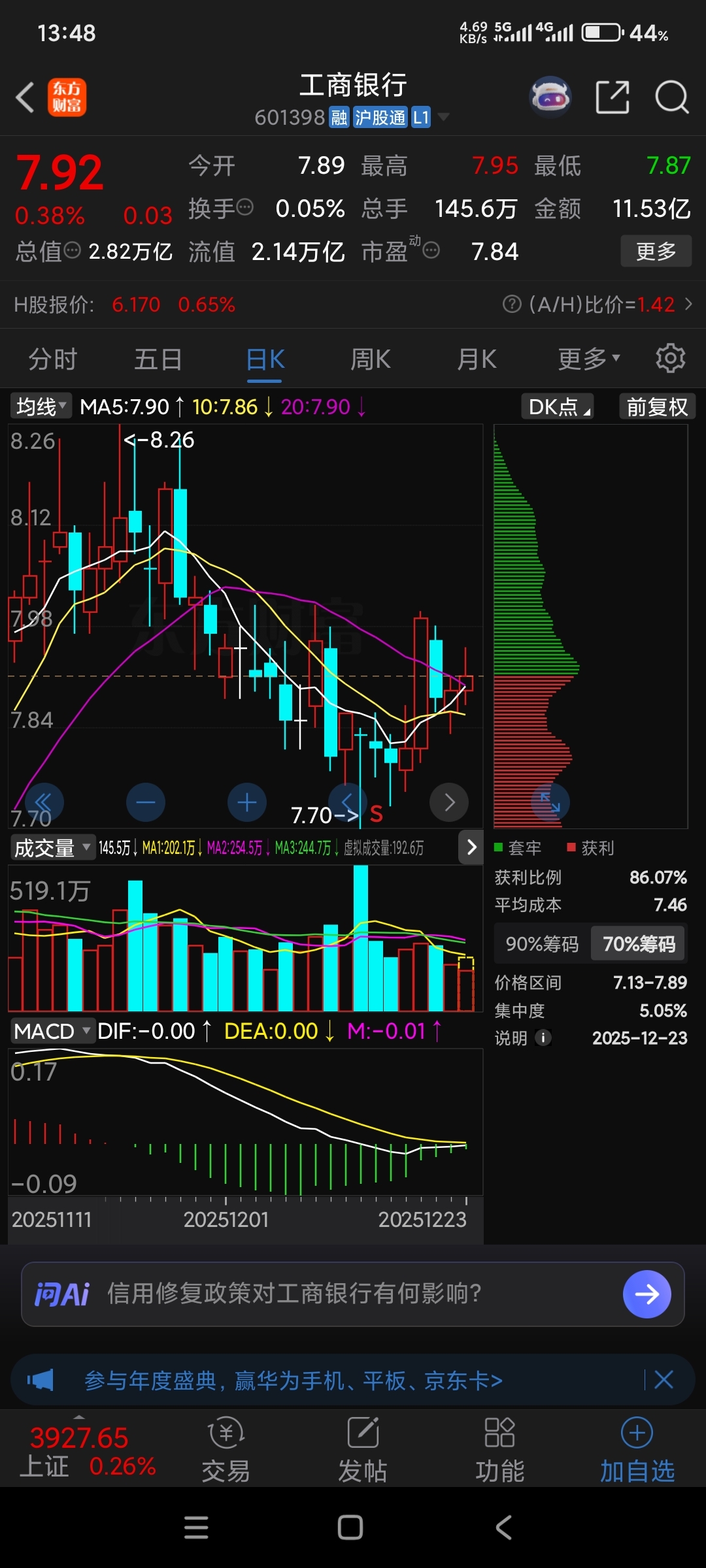Image resolution: width=706 pixels, height=1568 pixels.
Task: Open Android recent apps menu button
Action: [196, 1527]
